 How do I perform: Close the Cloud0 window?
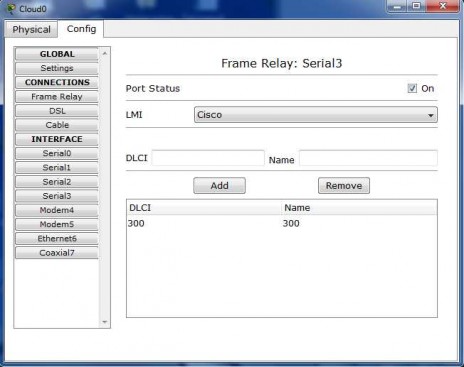click(x=443, y=6)
